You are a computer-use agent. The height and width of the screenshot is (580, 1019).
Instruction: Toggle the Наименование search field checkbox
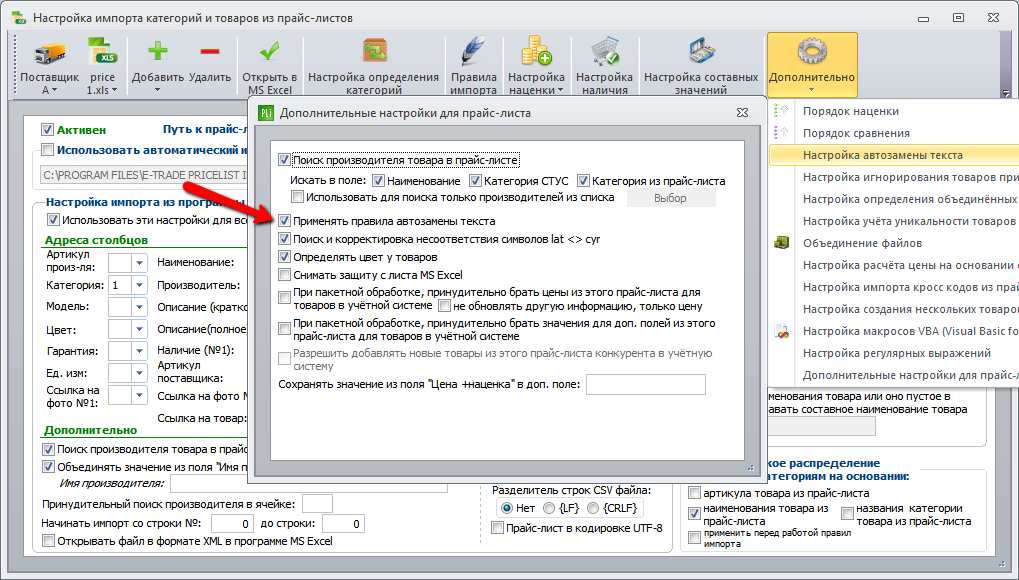click(378, 181)
